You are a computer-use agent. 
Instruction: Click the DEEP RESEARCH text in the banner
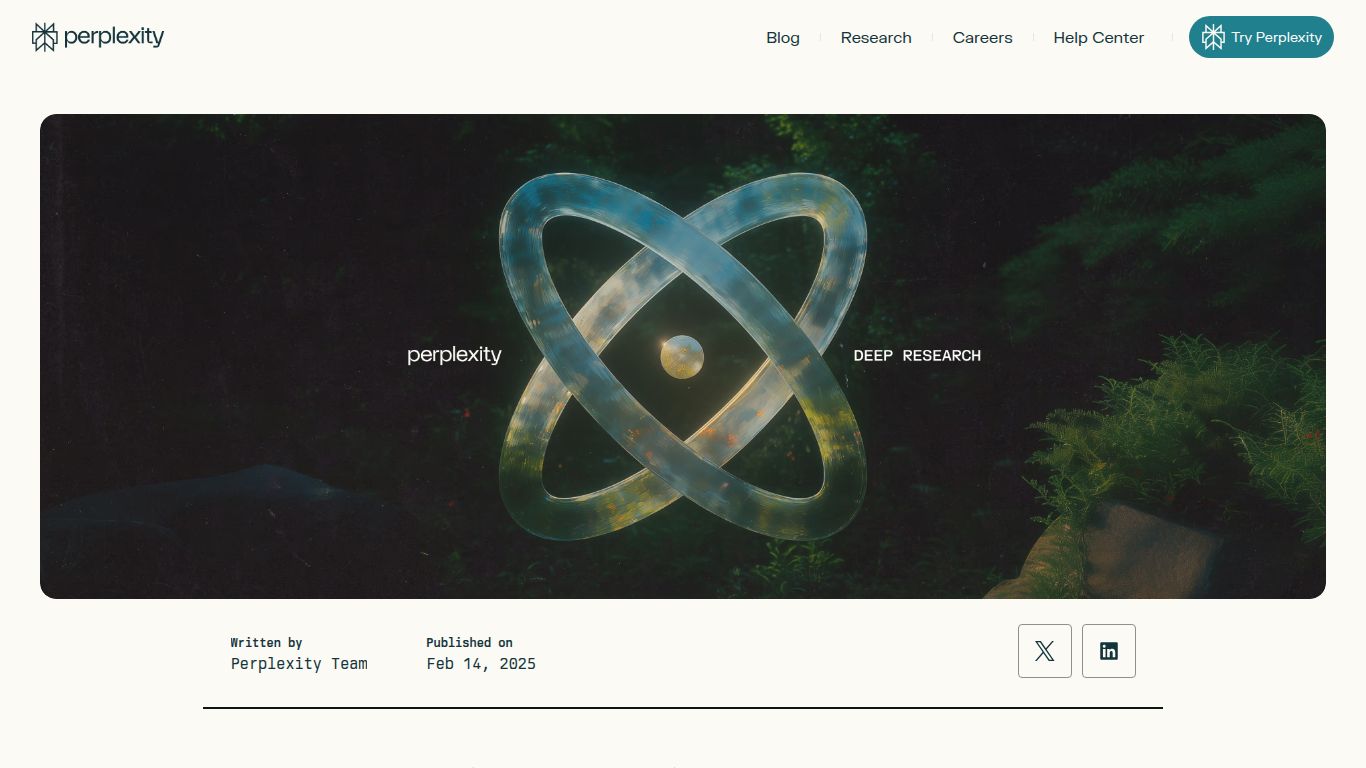pyautogui.click(x=917, y=355)
